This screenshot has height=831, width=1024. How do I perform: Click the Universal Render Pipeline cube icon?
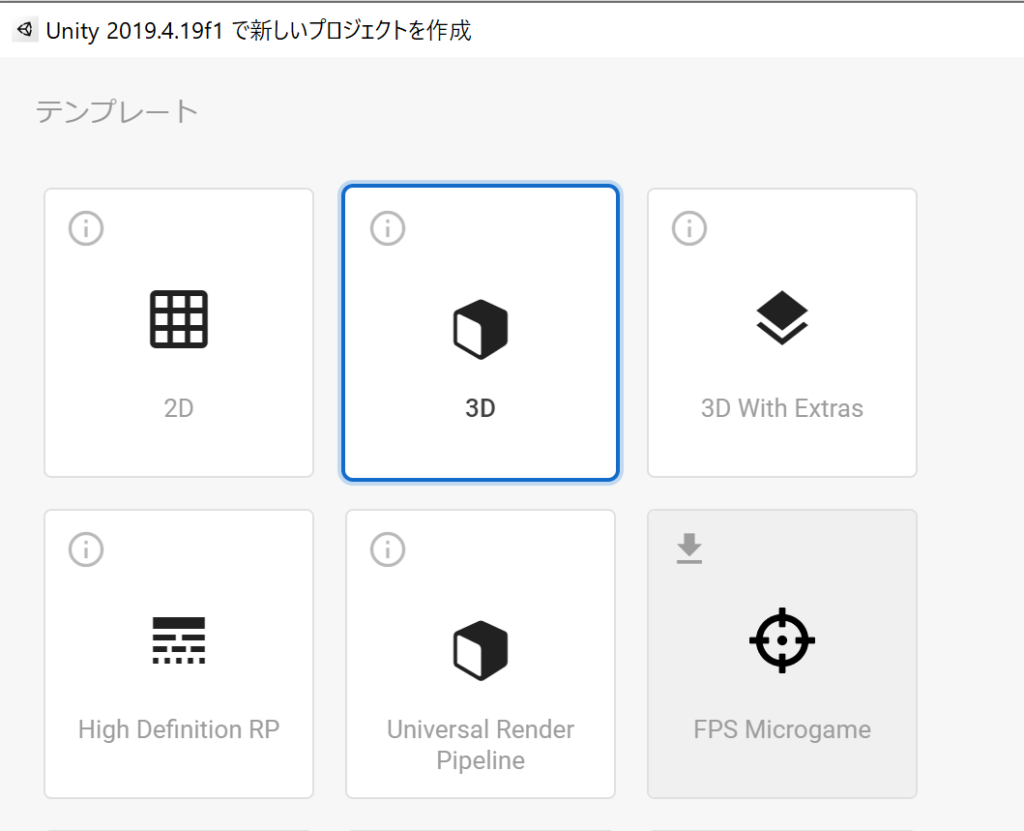[480, 649]
